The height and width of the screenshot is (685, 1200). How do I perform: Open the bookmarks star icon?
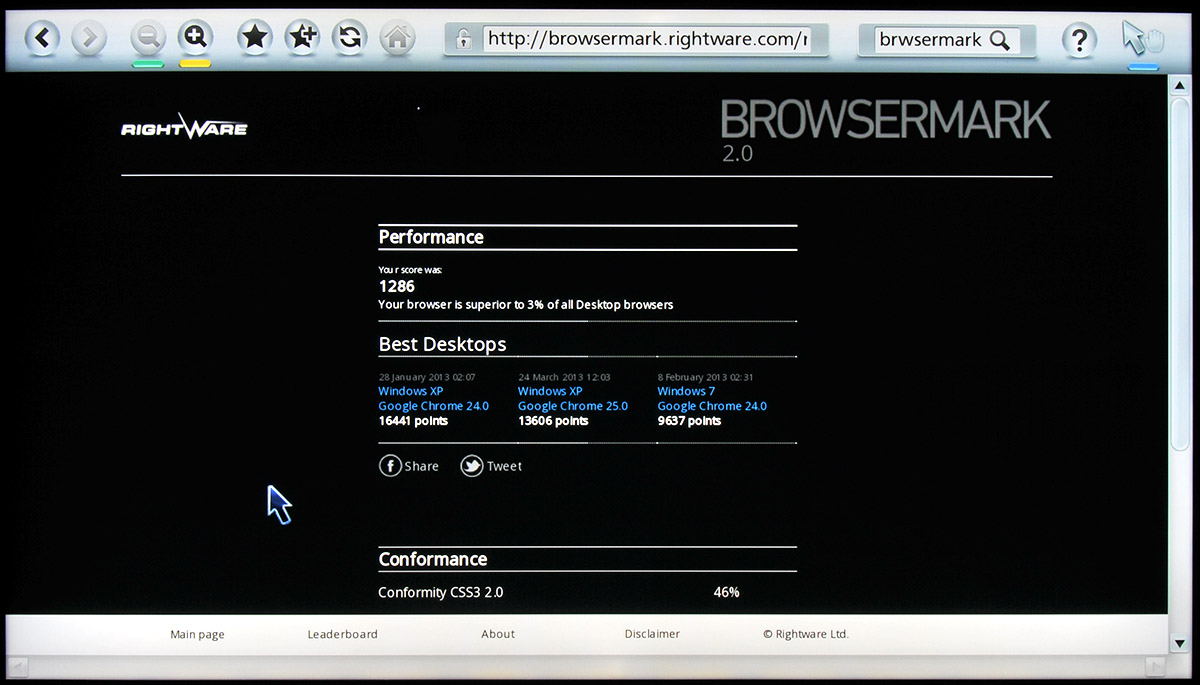(x=255, y=38)
